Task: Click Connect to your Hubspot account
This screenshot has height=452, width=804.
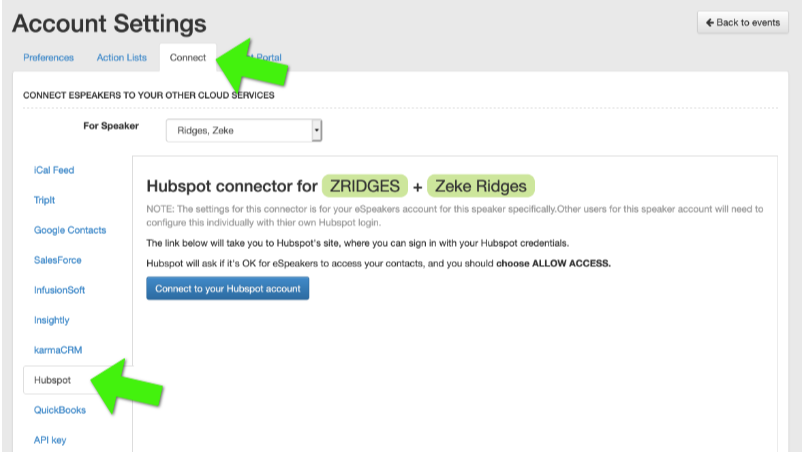Action: point(228,288)
